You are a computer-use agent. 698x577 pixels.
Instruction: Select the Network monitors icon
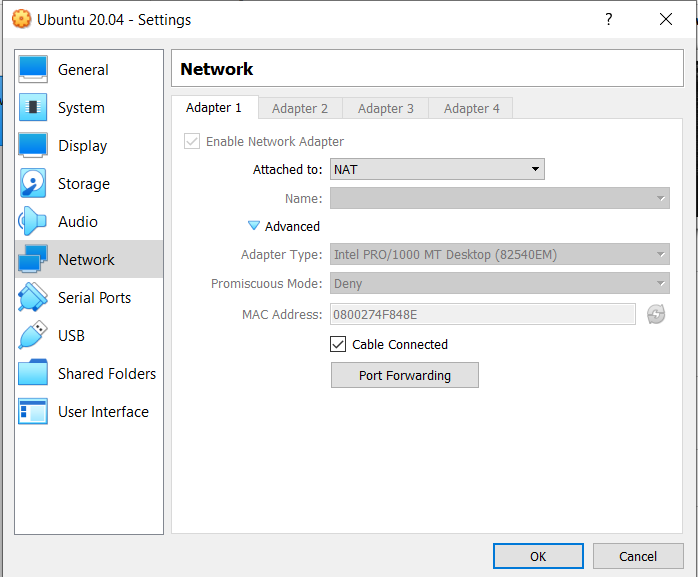(33, 259)
